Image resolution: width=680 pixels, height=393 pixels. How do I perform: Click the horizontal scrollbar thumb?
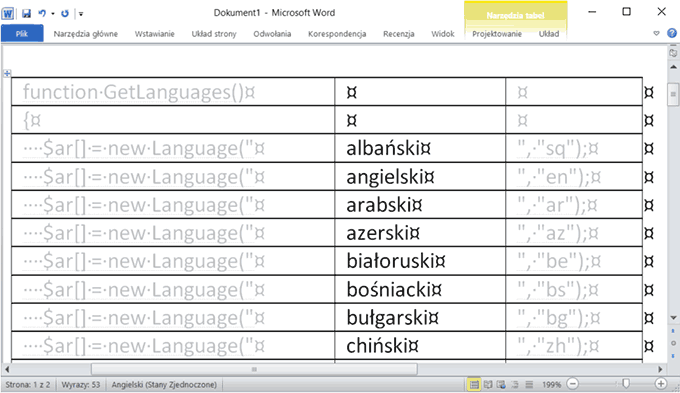[x=254, y=370]
